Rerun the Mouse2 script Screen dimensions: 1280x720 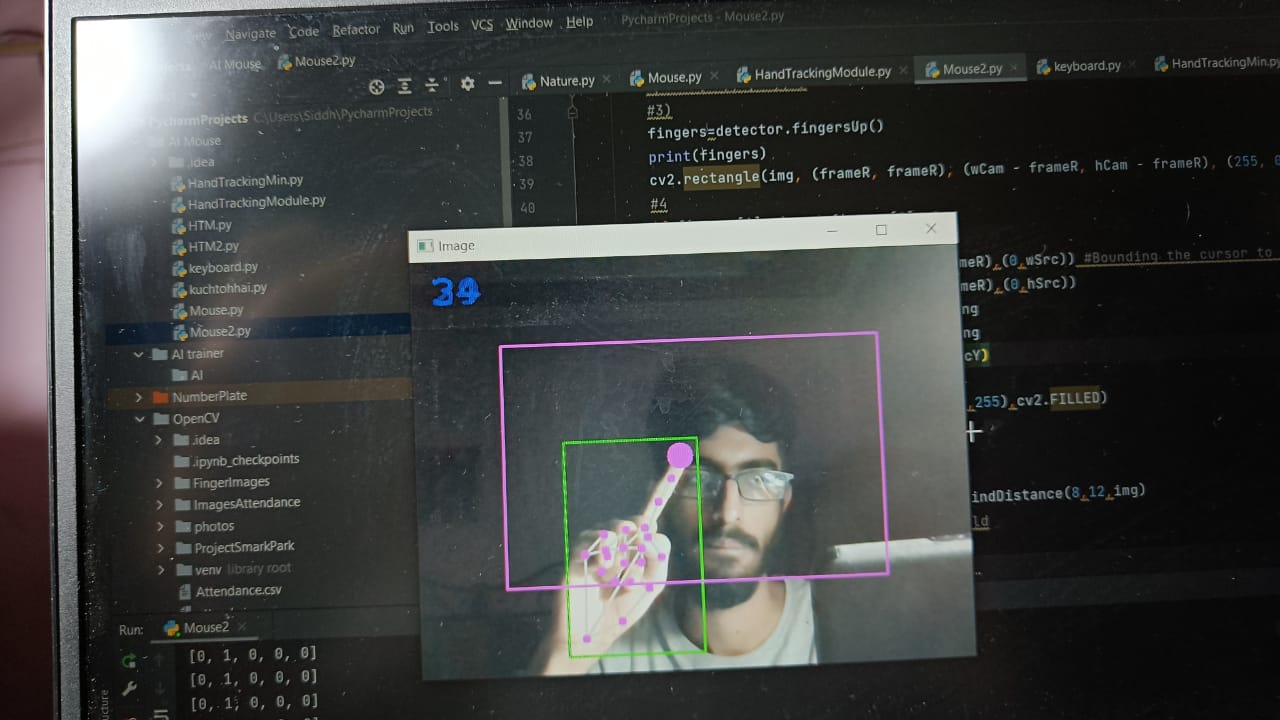130,661
